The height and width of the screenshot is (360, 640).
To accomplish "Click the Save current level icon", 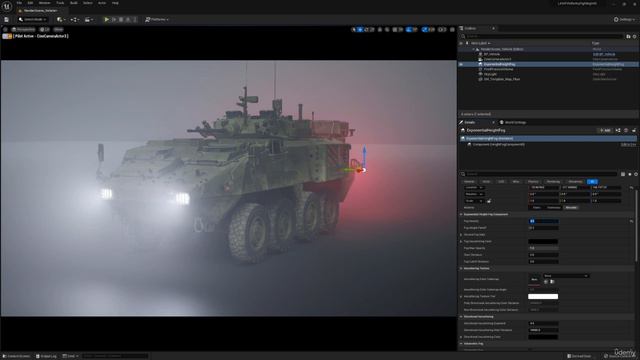I will 7,19.
